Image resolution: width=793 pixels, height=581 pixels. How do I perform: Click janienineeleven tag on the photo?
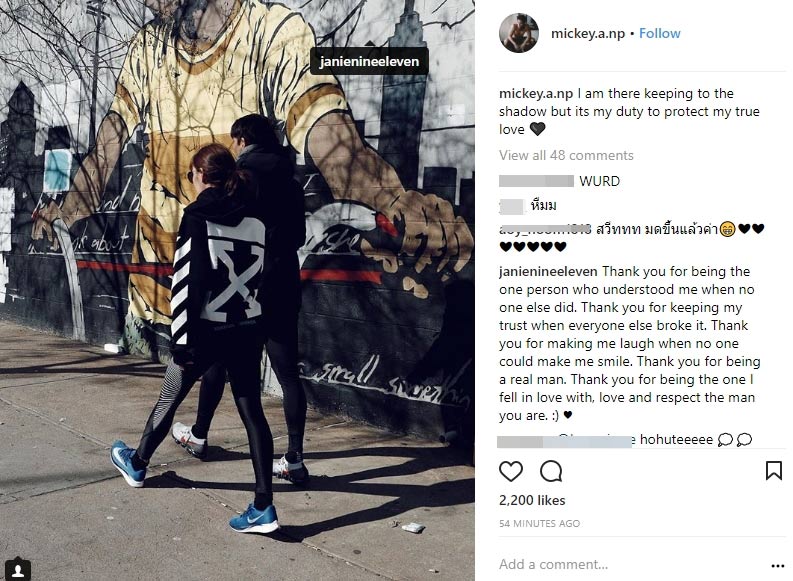(369, 61)
